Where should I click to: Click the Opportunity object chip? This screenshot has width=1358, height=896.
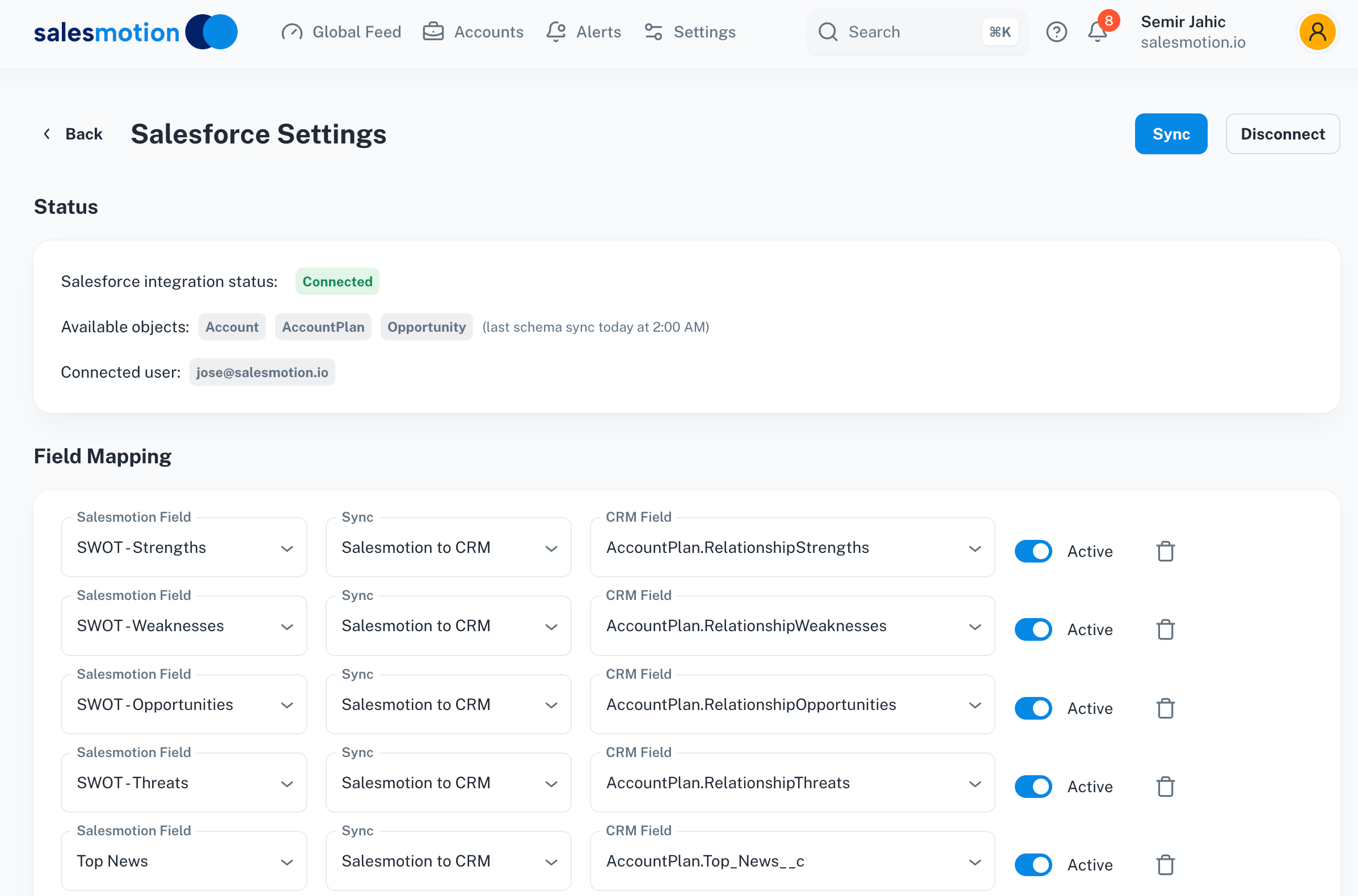click(x=427, y=327)
